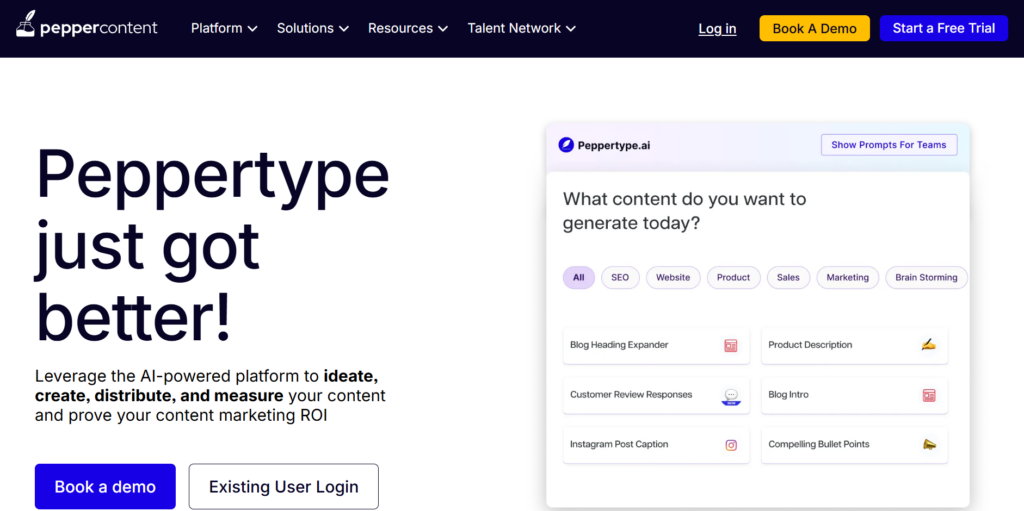This screenshot has height=511, width=1024.
Task: Click the Log in link
Action: (717, 29)
